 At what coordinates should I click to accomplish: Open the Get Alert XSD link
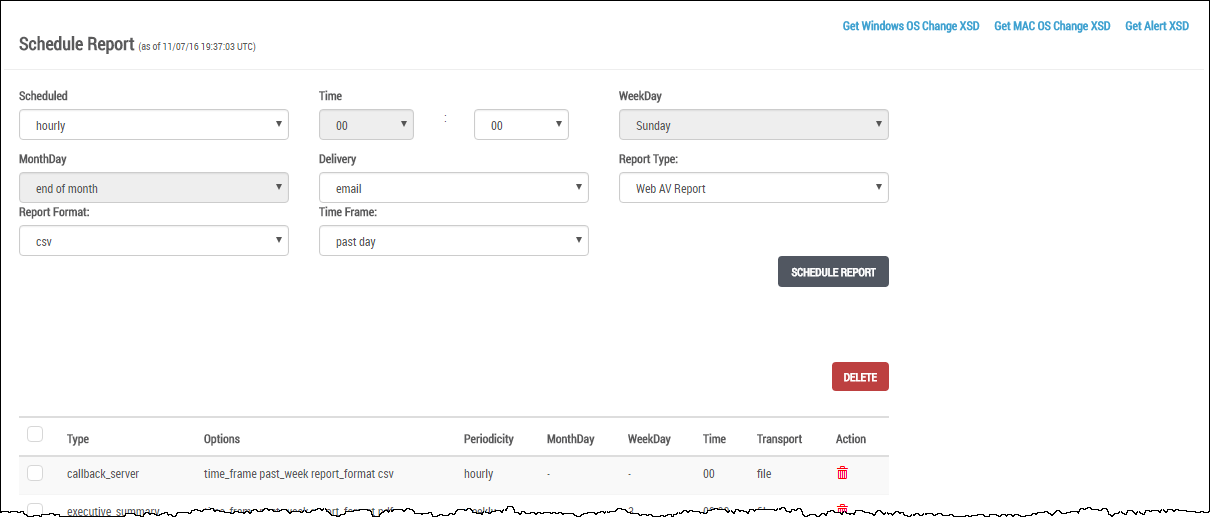coord(1157,26)
